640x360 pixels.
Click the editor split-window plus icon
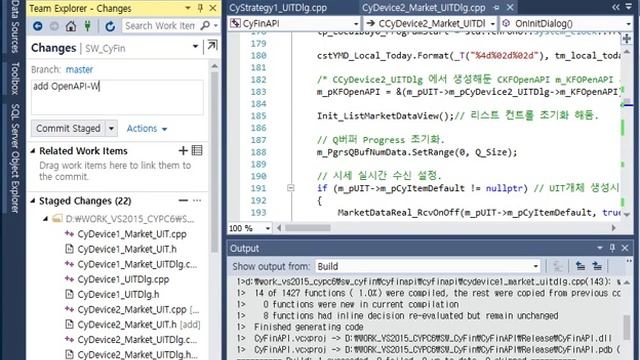[x=627, y=39]
